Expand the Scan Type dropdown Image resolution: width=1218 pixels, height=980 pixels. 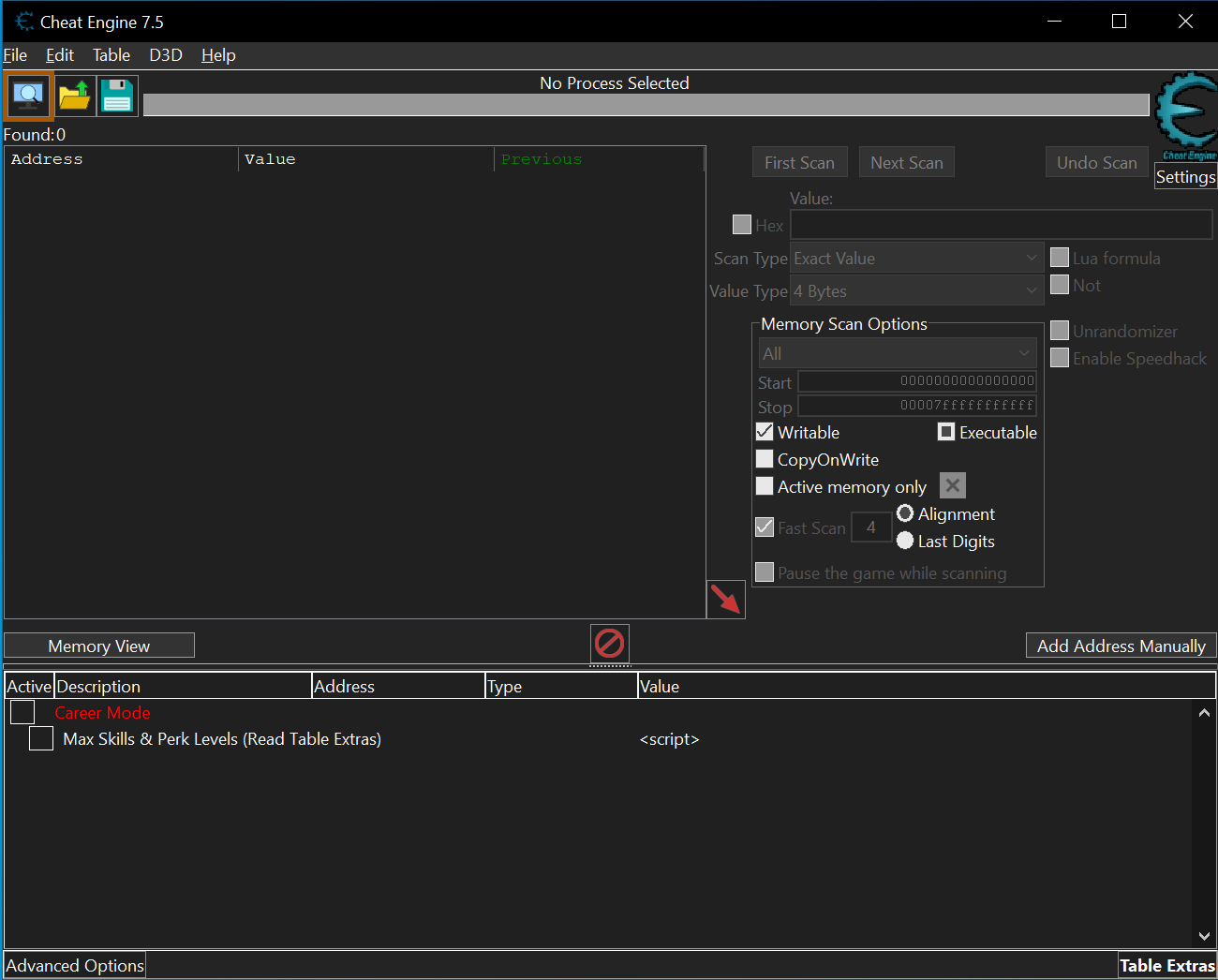coord(916,259)
